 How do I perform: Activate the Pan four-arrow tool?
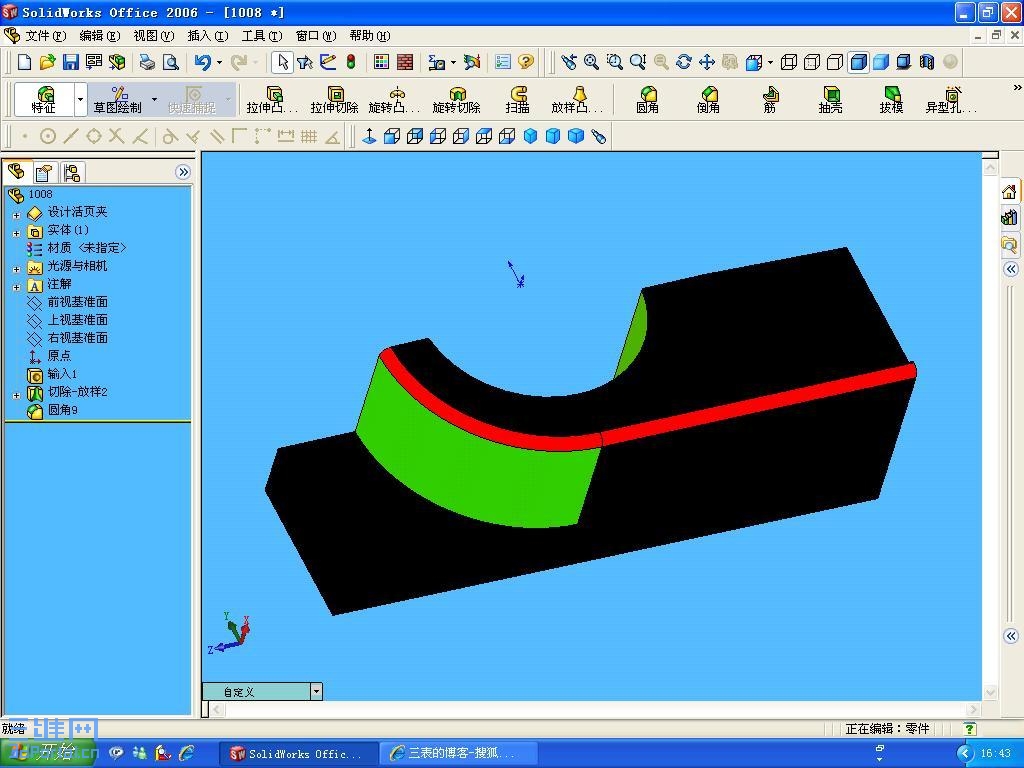click(707, 62)
